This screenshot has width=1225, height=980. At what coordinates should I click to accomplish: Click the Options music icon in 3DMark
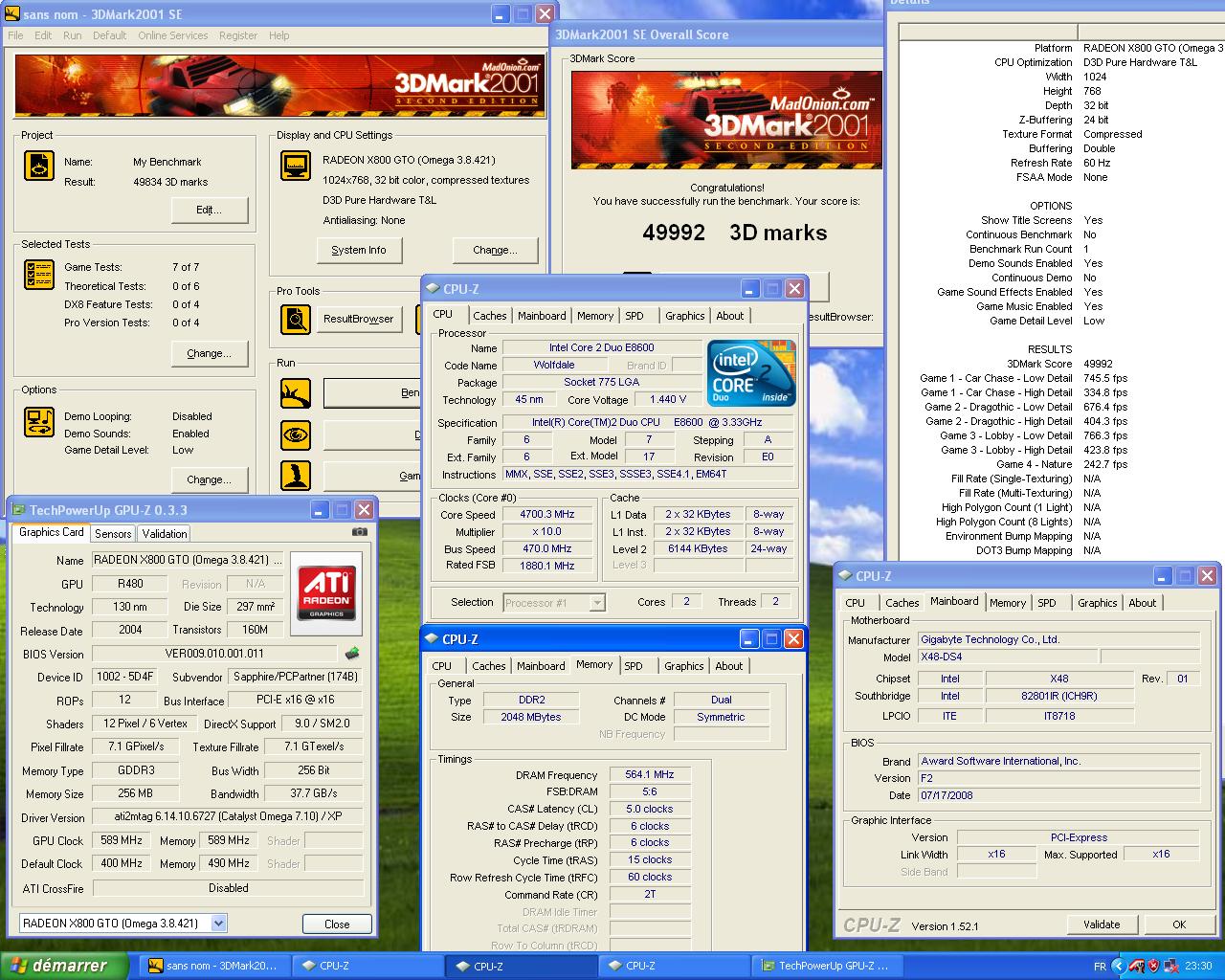pyautogui.click(x=39, y=421)
